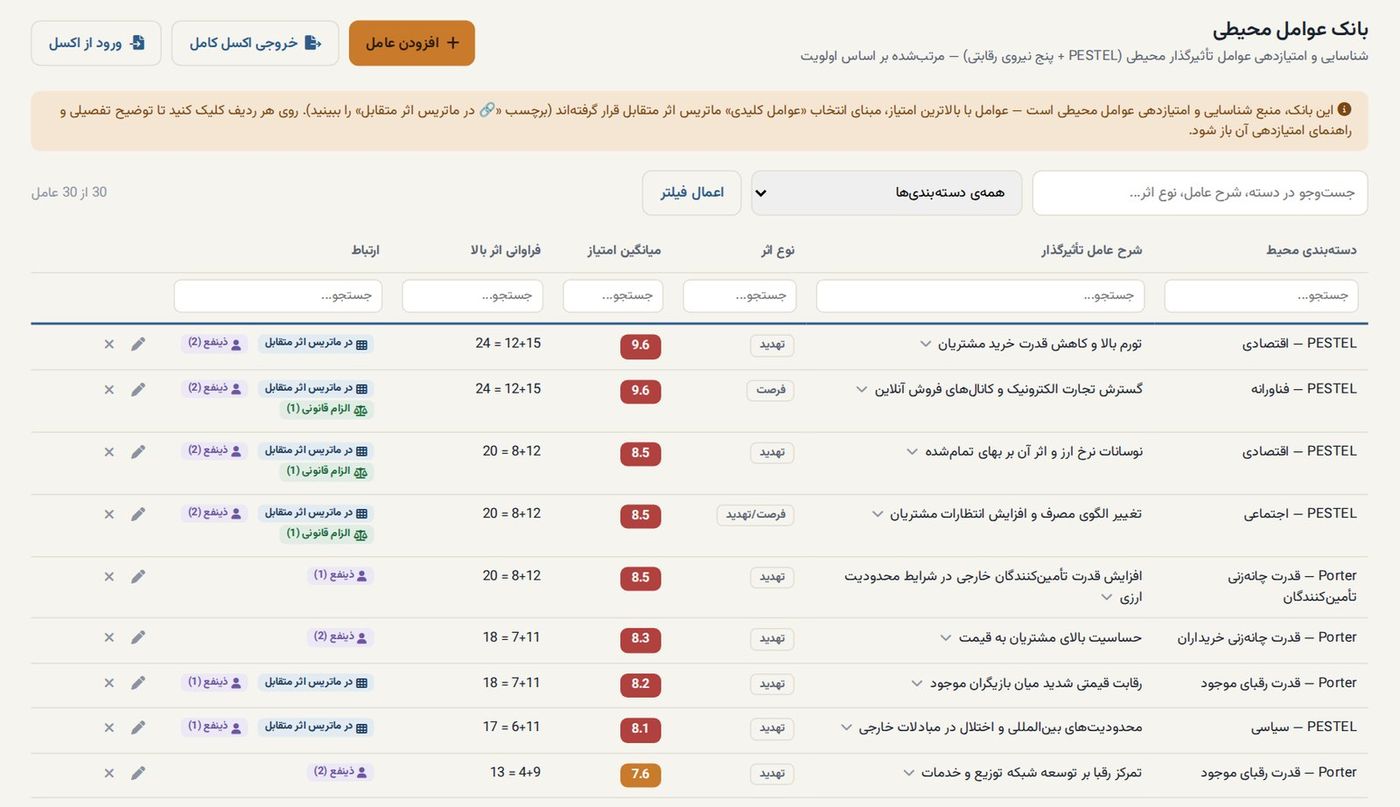
Task: Click ورود از اکسل import button
Action: [x=96, y=43]
